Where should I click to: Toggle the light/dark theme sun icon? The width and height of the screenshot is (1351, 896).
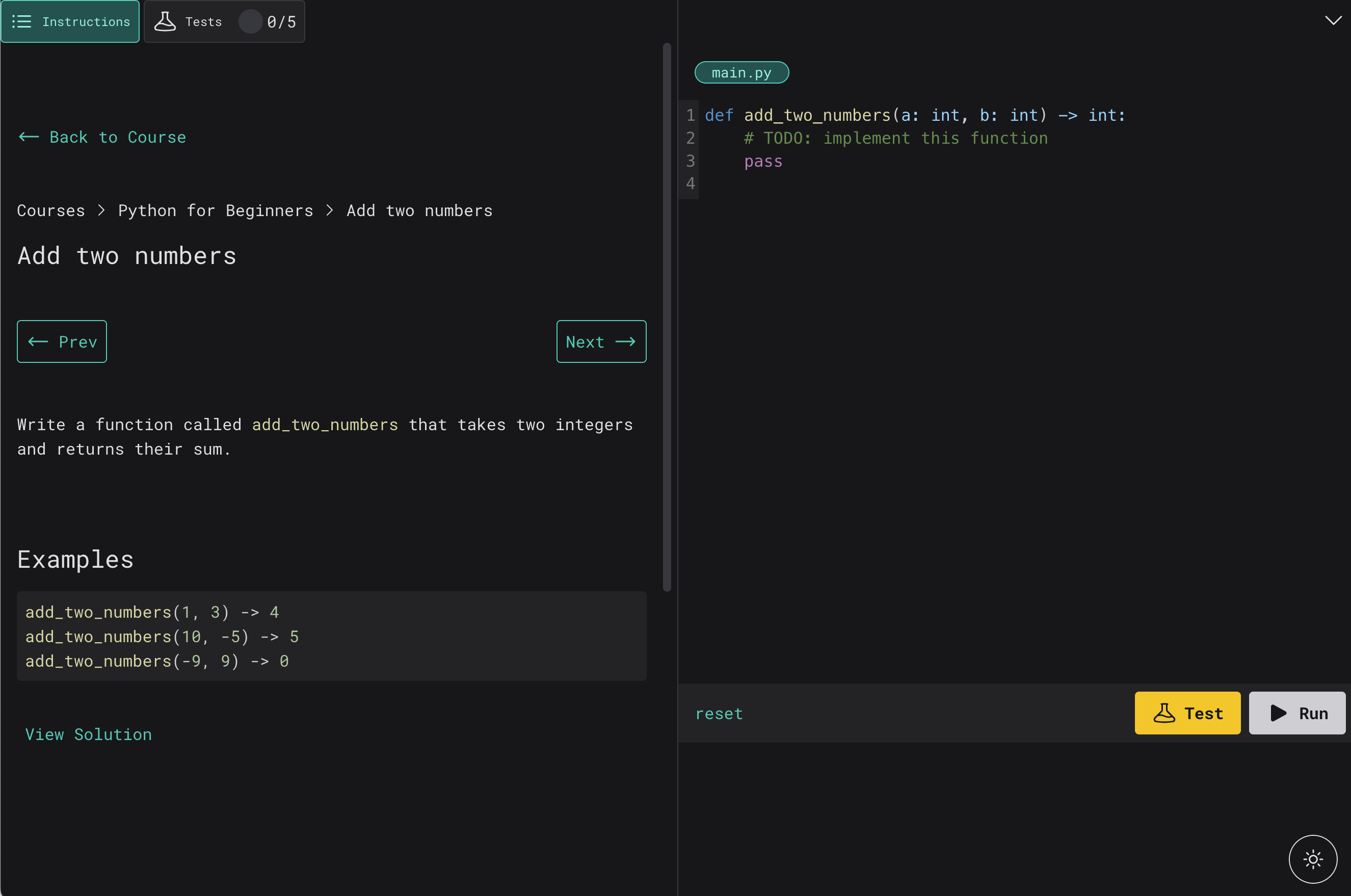pos(1313,859)
